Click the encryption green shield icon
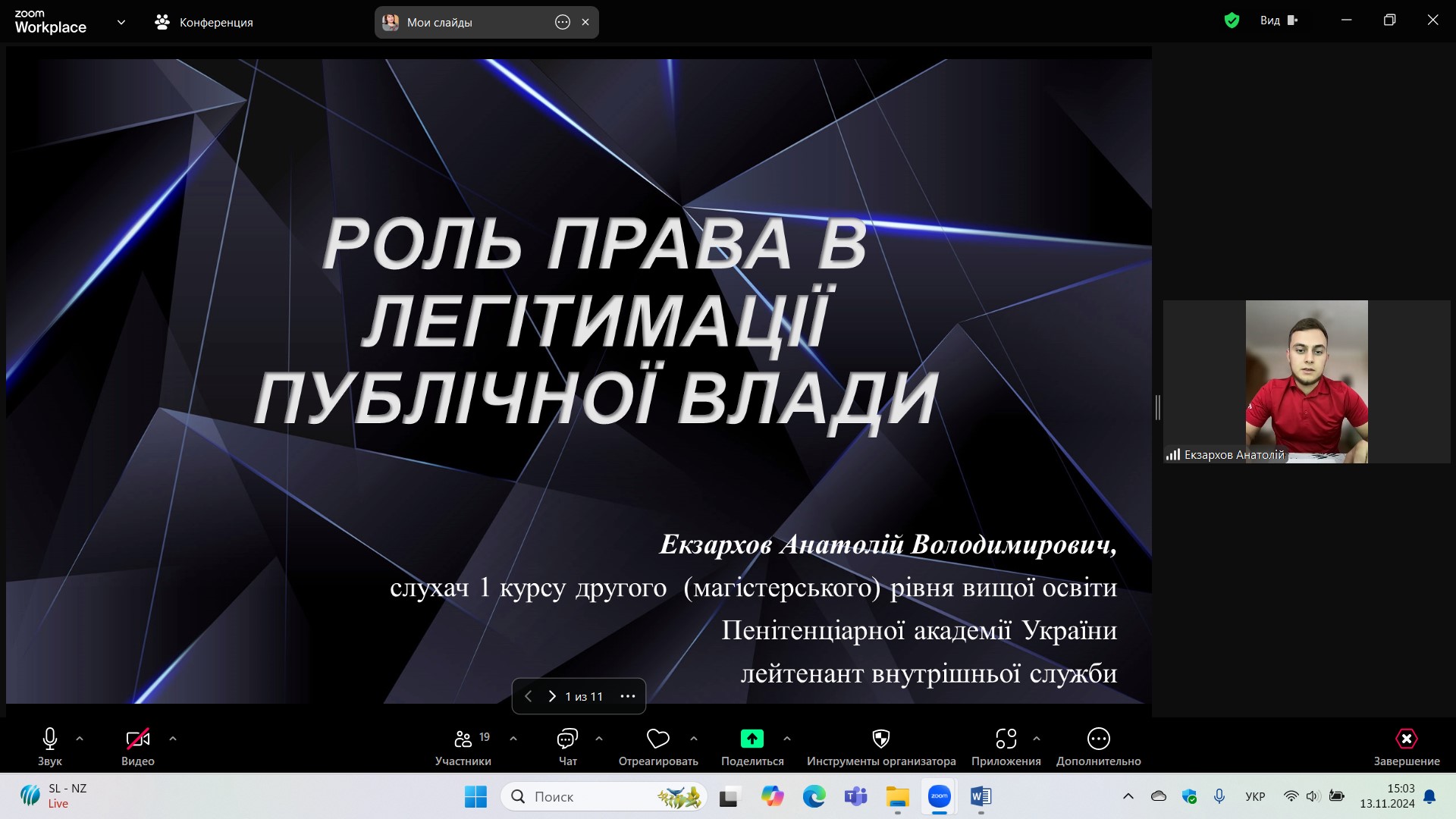The width and height of the screenshot is (1456, 819). click(1232, 20)
